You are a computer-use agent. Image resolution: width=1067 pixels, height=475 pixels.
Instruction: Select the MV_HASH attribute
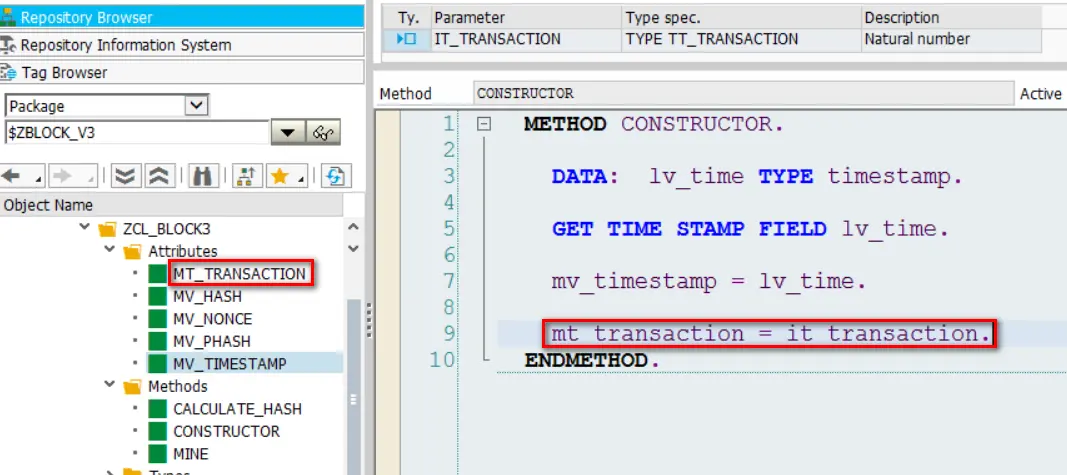(208, 296)
